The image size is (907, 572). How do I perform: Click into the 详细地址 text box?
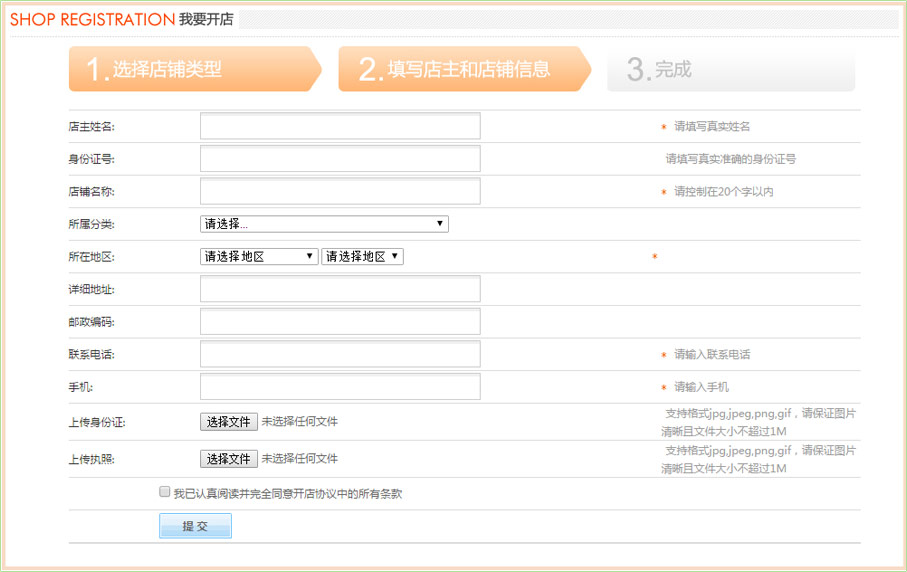click(x=340, y=289)
